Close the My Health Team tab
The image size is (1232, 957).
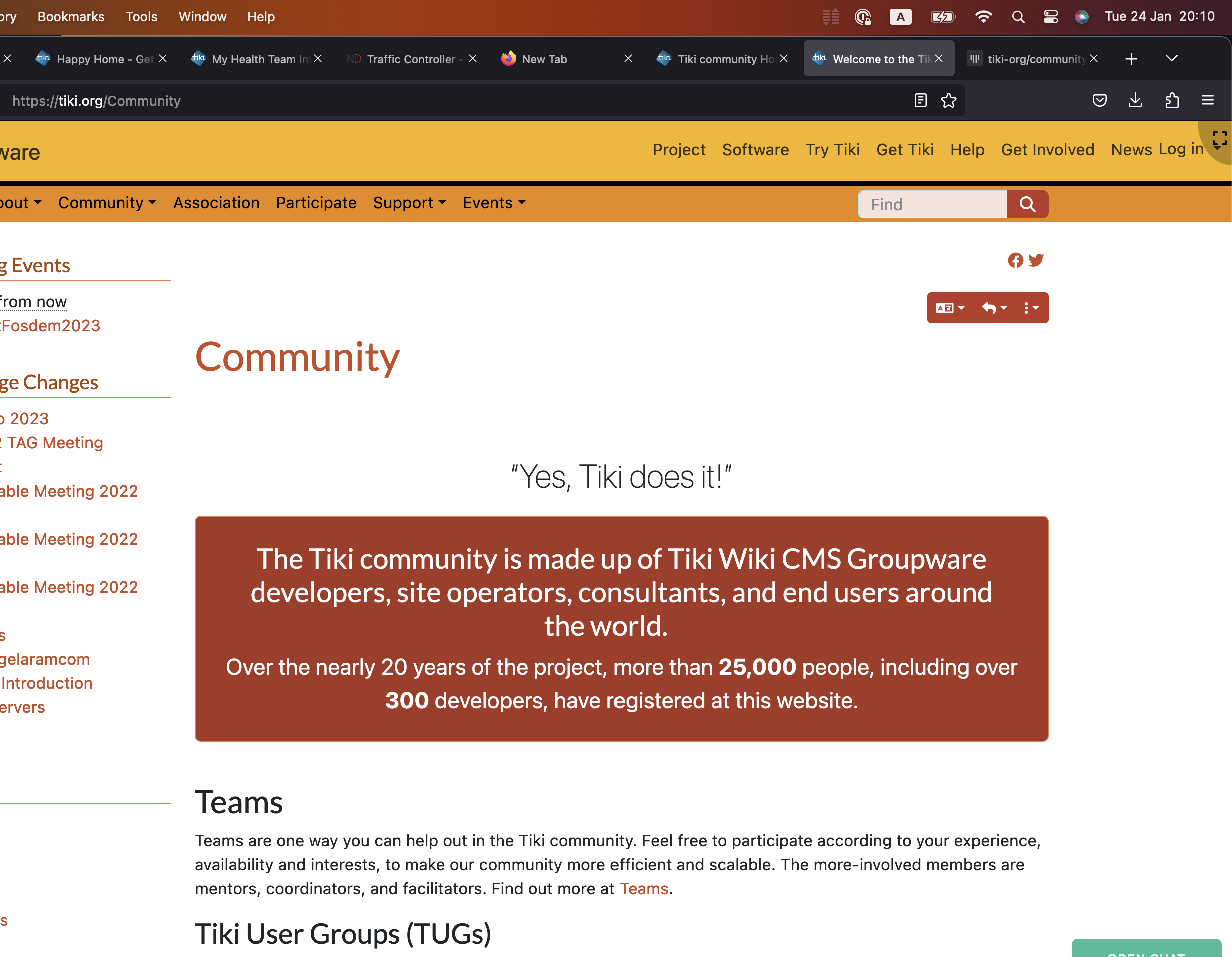coord(318,58)
